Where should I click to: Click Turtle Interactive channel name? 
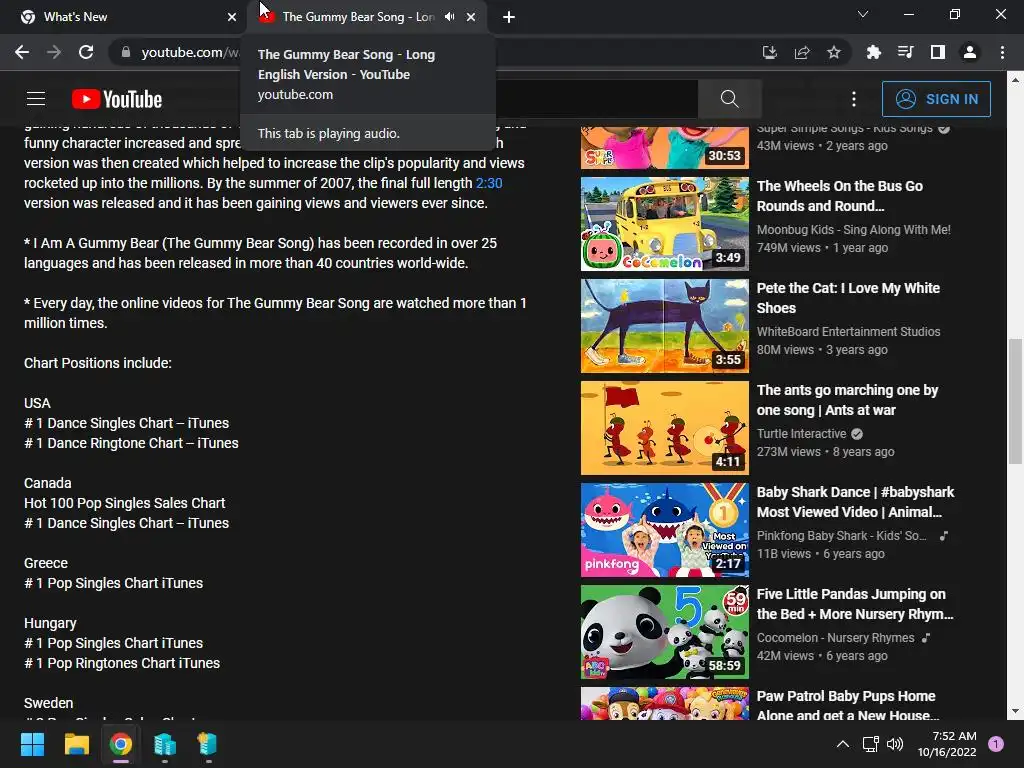801,434
